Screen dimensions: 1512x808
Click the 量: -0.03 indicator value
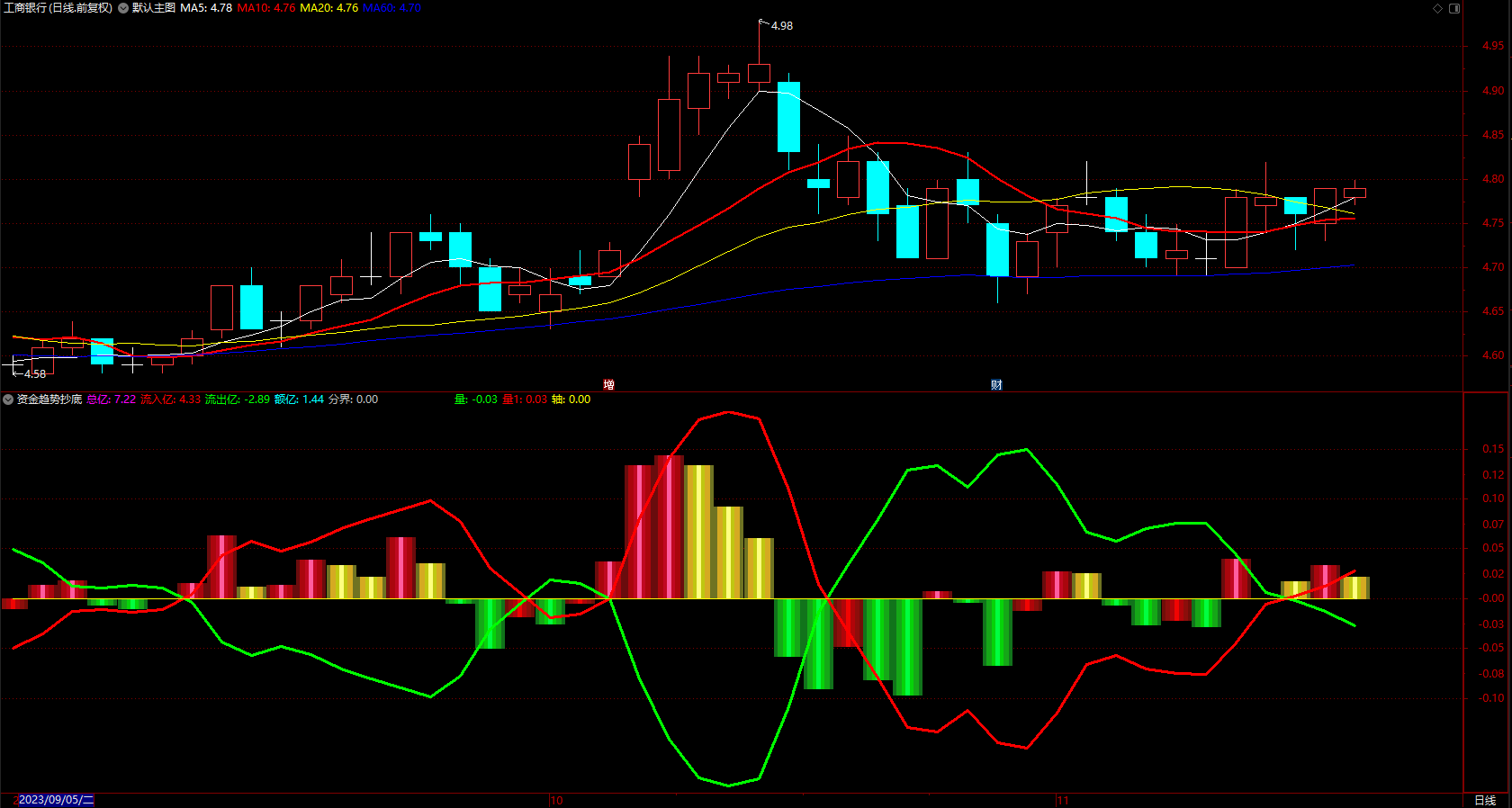coord(476,400)
